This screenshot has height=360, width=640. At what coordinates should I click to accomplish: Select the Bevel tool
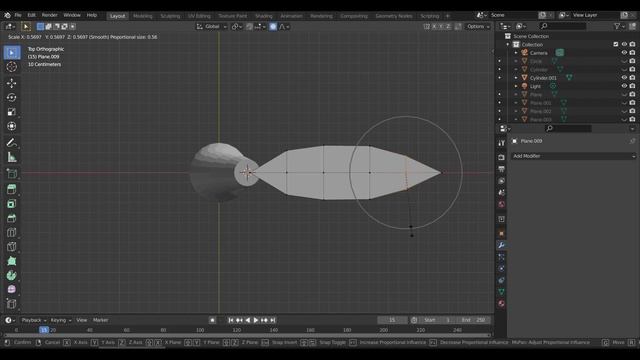(x=11, y=218)
